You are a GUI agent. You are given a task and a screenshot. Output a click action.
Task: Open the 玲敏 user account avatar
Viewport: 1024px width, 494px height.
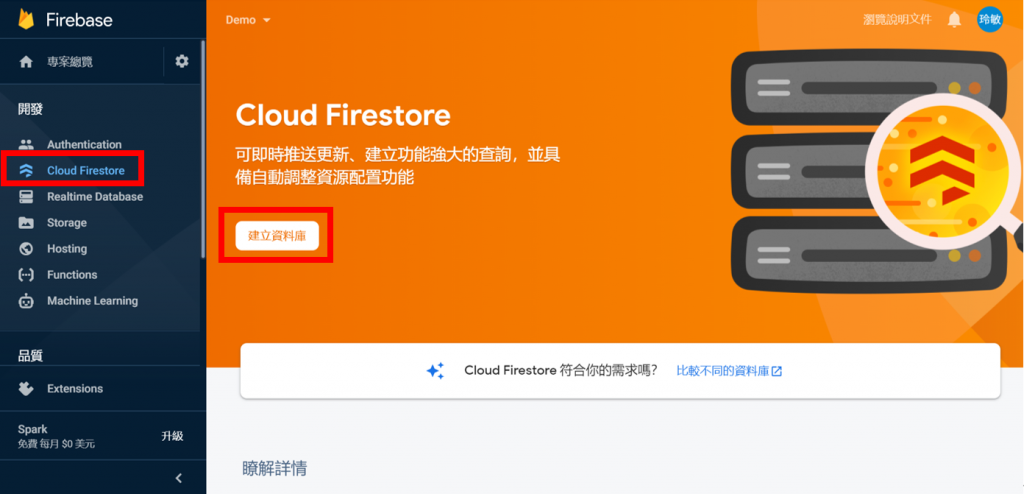point(990,20)
